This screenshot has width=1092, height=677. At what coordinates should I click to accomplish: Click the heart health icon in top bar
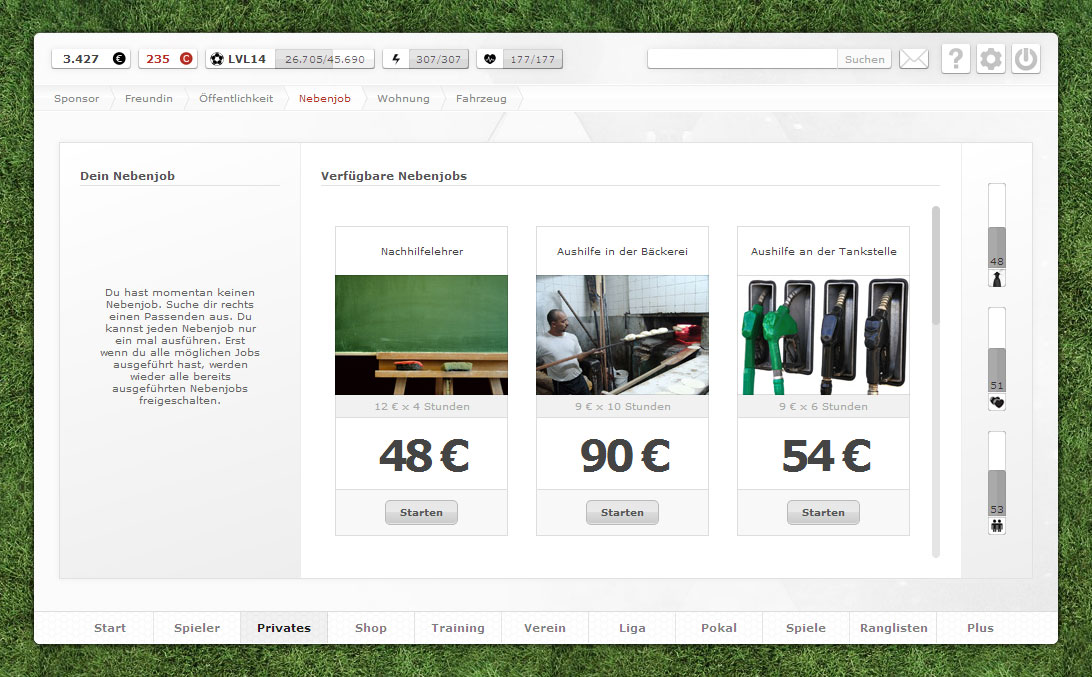pyautogui.click(x=490, y=59)
